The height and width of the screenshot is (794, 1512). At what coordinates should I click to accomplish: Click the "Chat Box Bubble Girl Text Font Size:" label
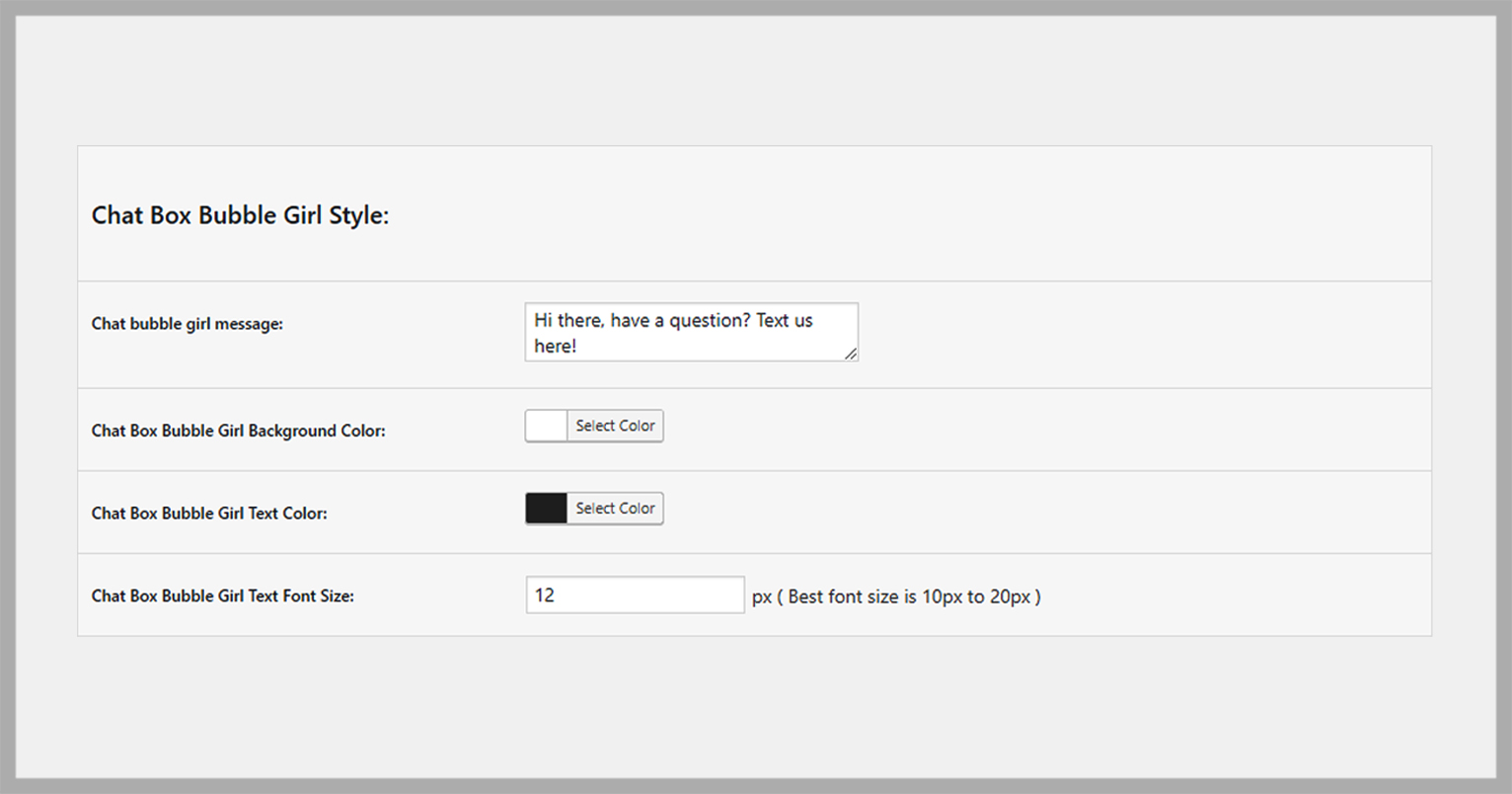(x=223, y=596)
